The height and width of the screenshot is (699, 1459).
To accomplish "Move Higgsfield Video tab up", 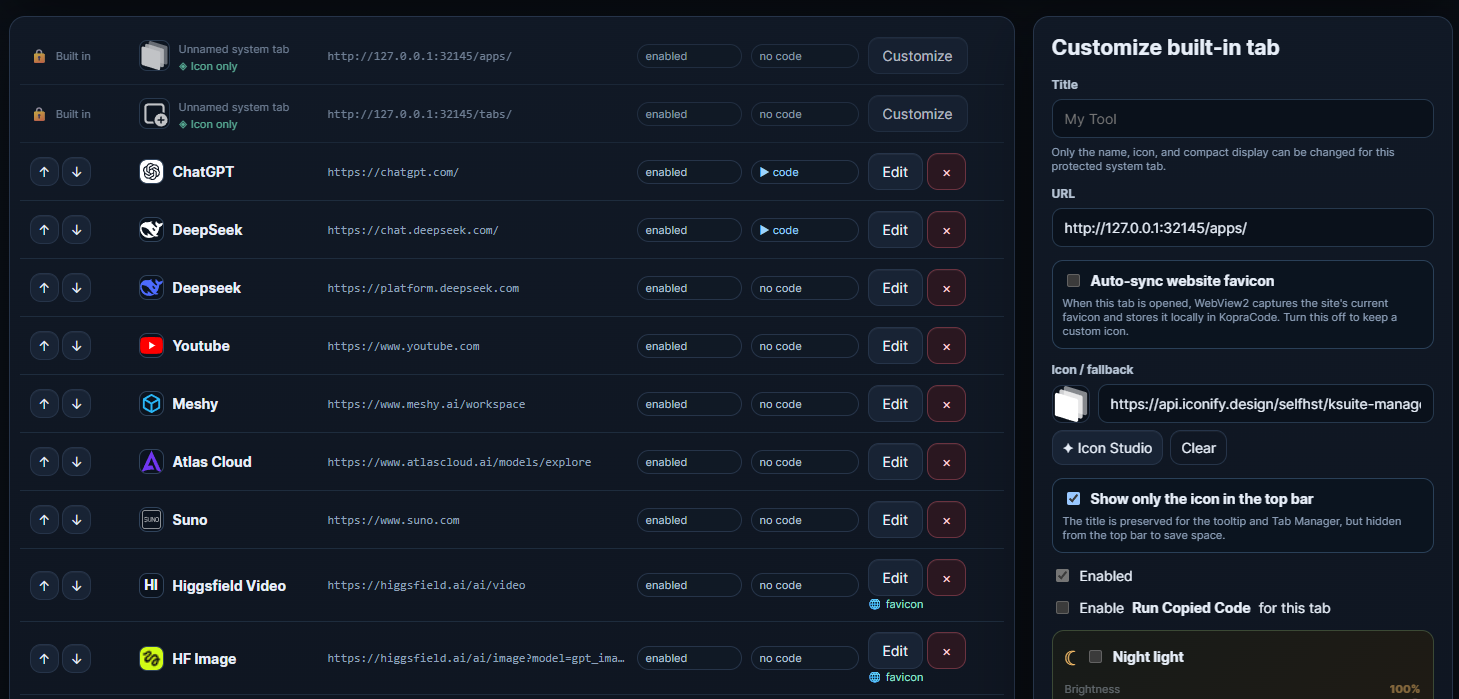I will (x=44, y=585).
